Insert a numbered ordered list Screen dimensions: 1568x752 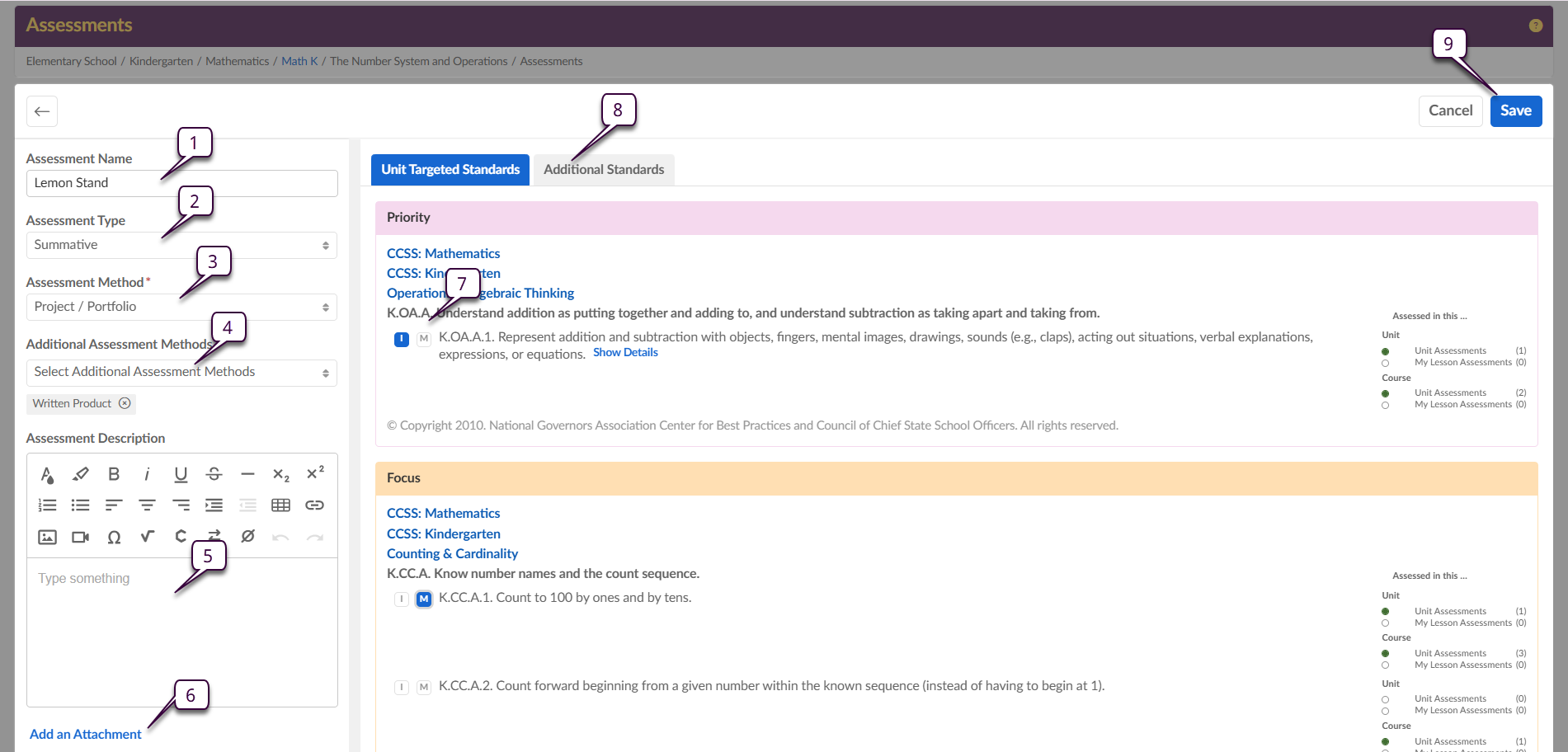(48, 505)
